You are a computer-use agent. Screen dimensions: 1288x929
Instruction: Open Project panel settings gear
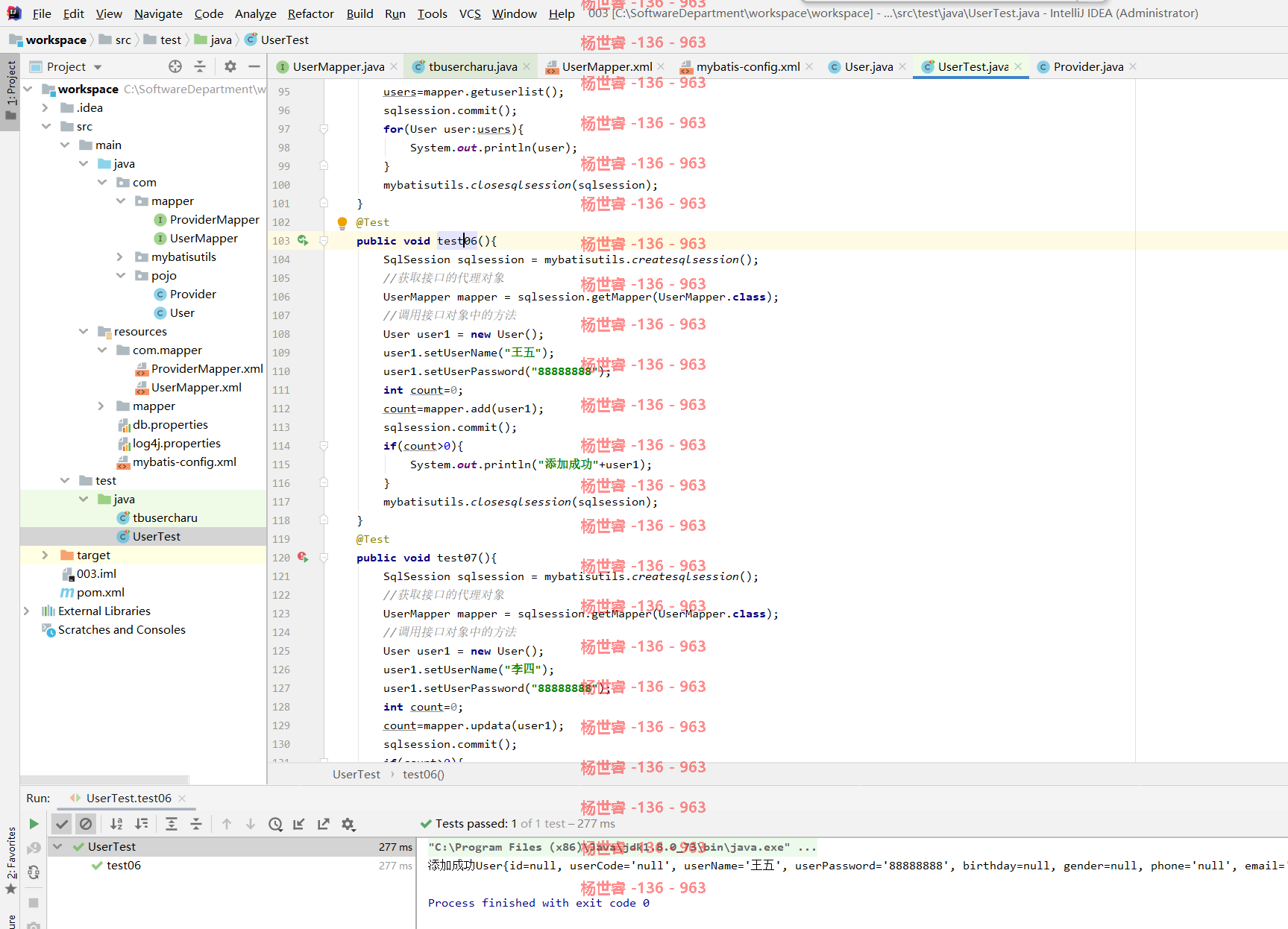(x=230, y=66)
